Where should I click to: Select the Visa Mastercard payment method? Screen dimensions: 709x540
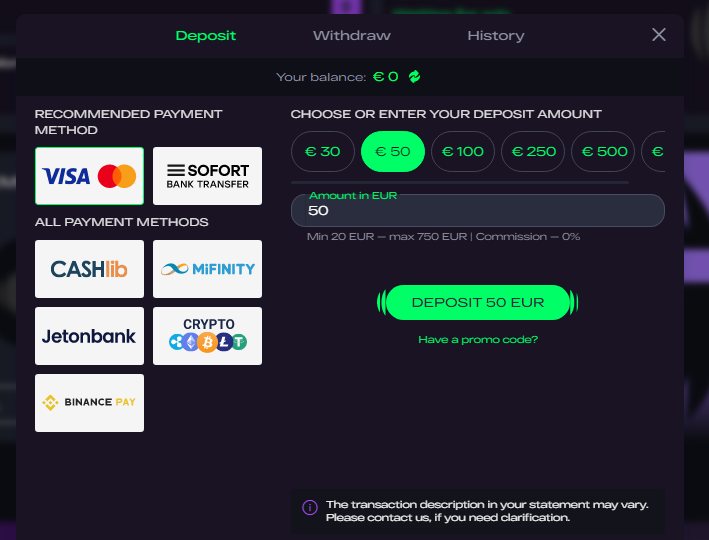click(x=89, y=177)
